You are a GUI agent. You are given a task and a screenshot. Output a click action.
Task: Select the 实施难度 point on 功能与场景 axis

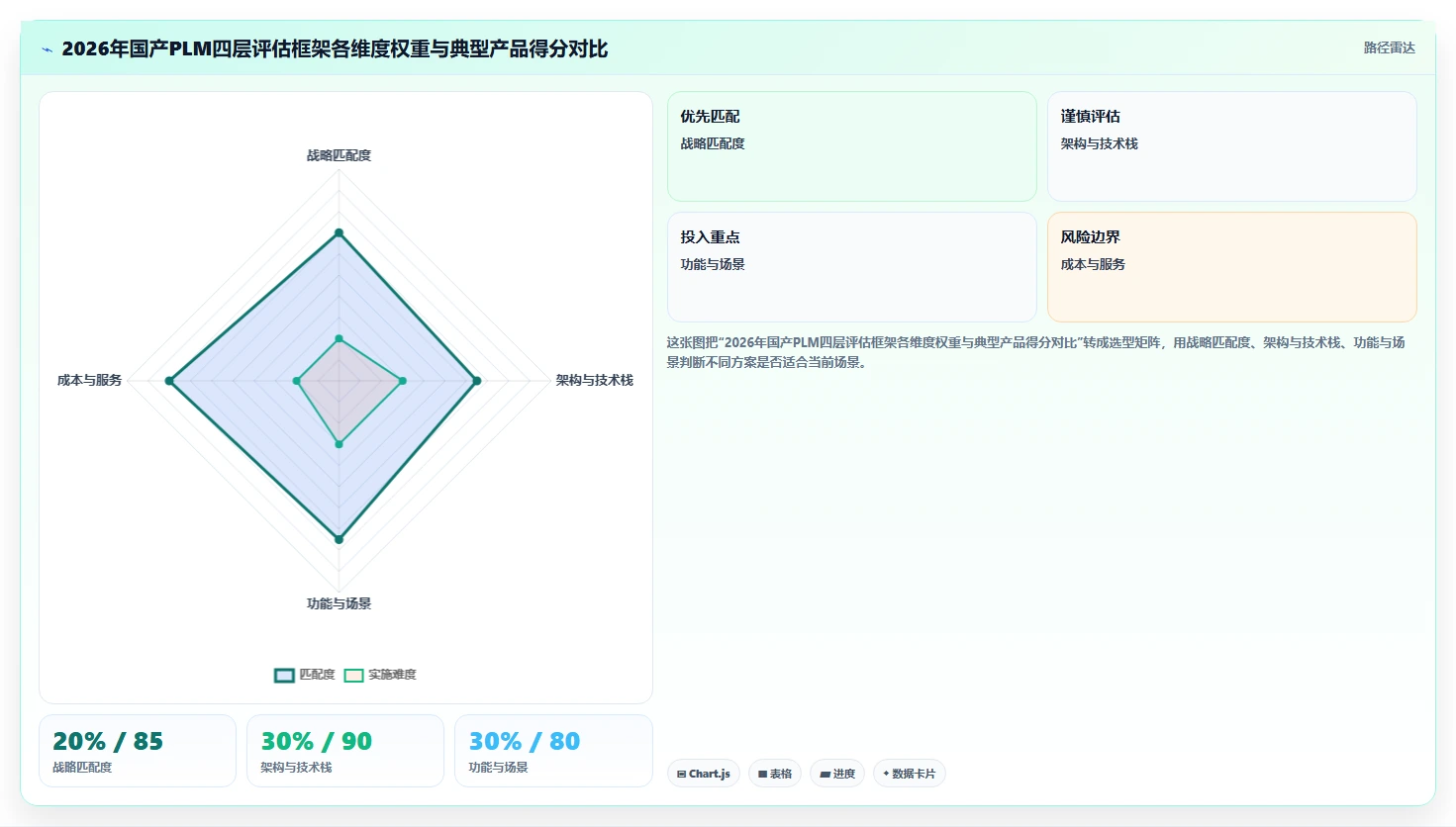coord(339,444)
